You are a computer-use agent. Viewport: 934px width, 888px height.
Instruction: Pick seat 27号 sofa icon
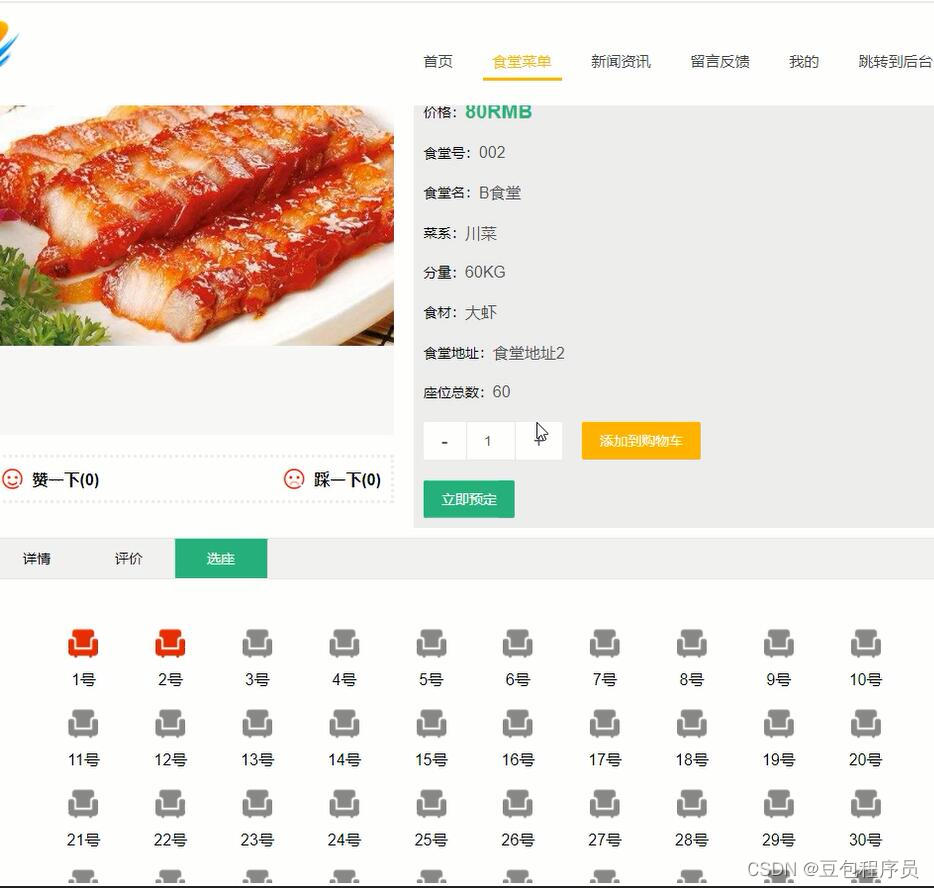click(605, 803)
